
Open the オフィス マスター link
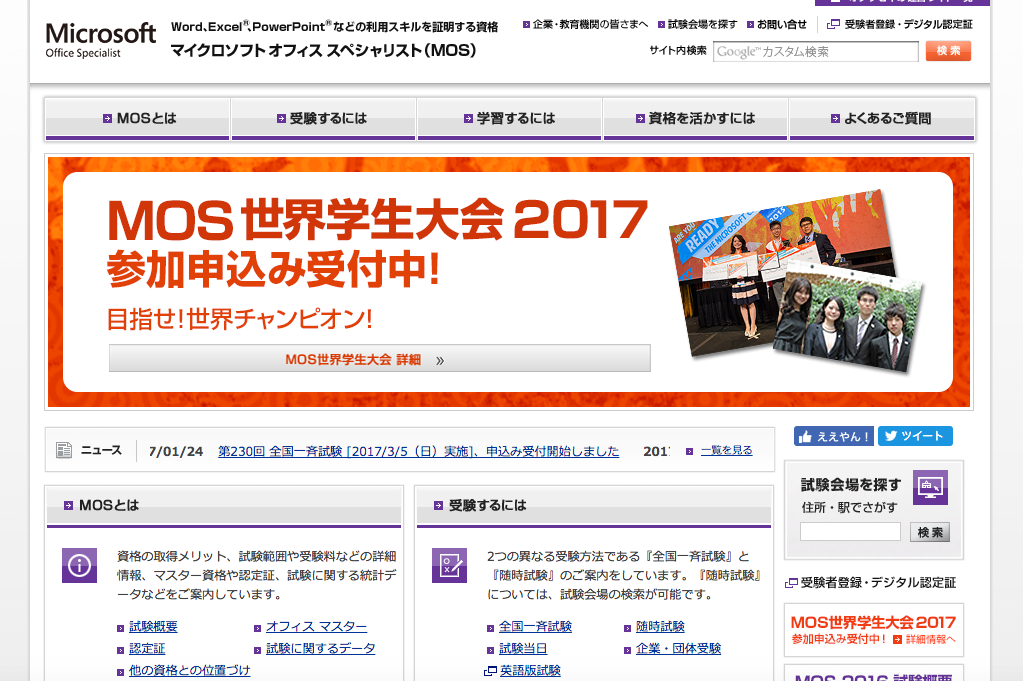coord(316,627)
